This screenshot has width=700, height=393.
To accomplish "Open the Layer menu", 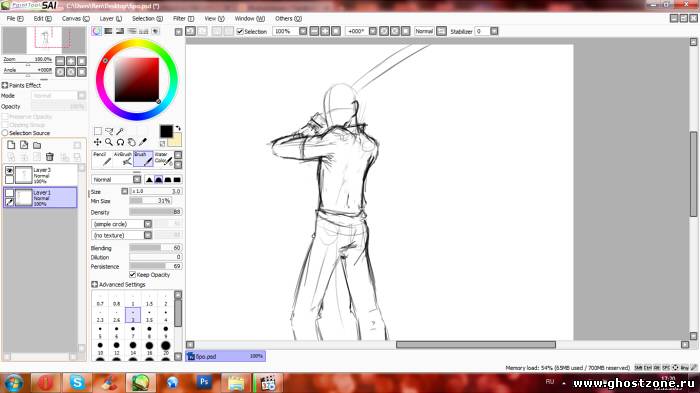I will click(x=110, y=18).
